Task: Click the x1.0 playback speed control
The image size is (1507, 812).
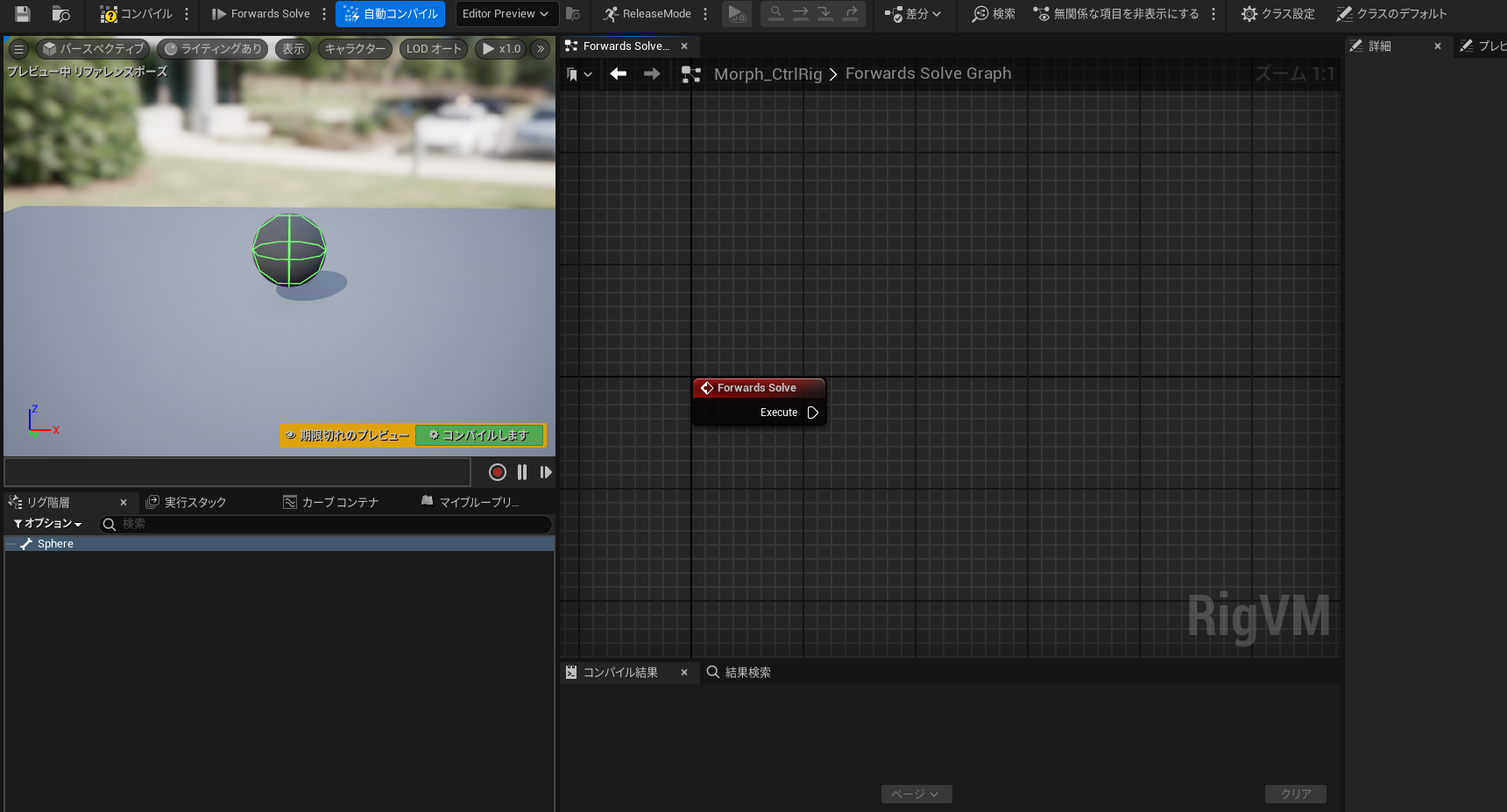Action: click(500, 48)
